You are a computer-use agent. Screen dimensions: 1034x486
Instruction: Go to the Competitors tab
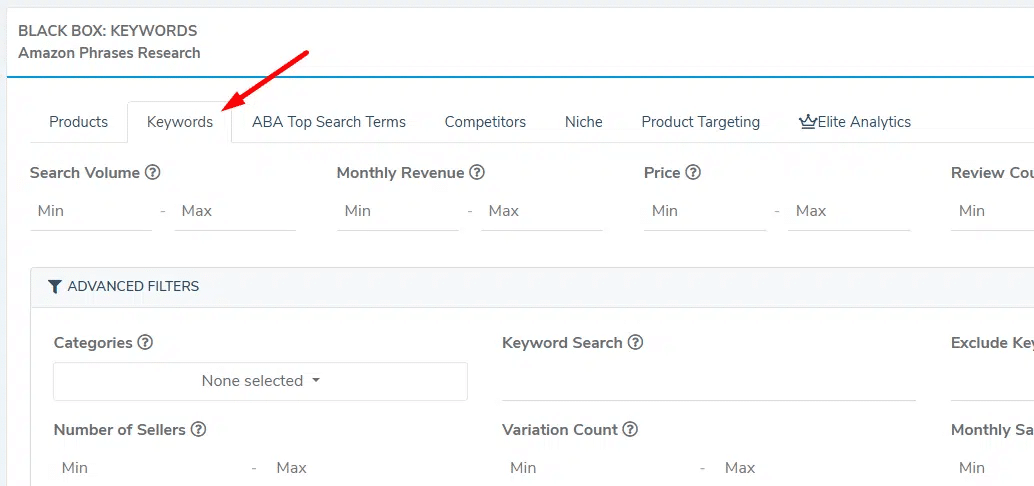[485, 122]
